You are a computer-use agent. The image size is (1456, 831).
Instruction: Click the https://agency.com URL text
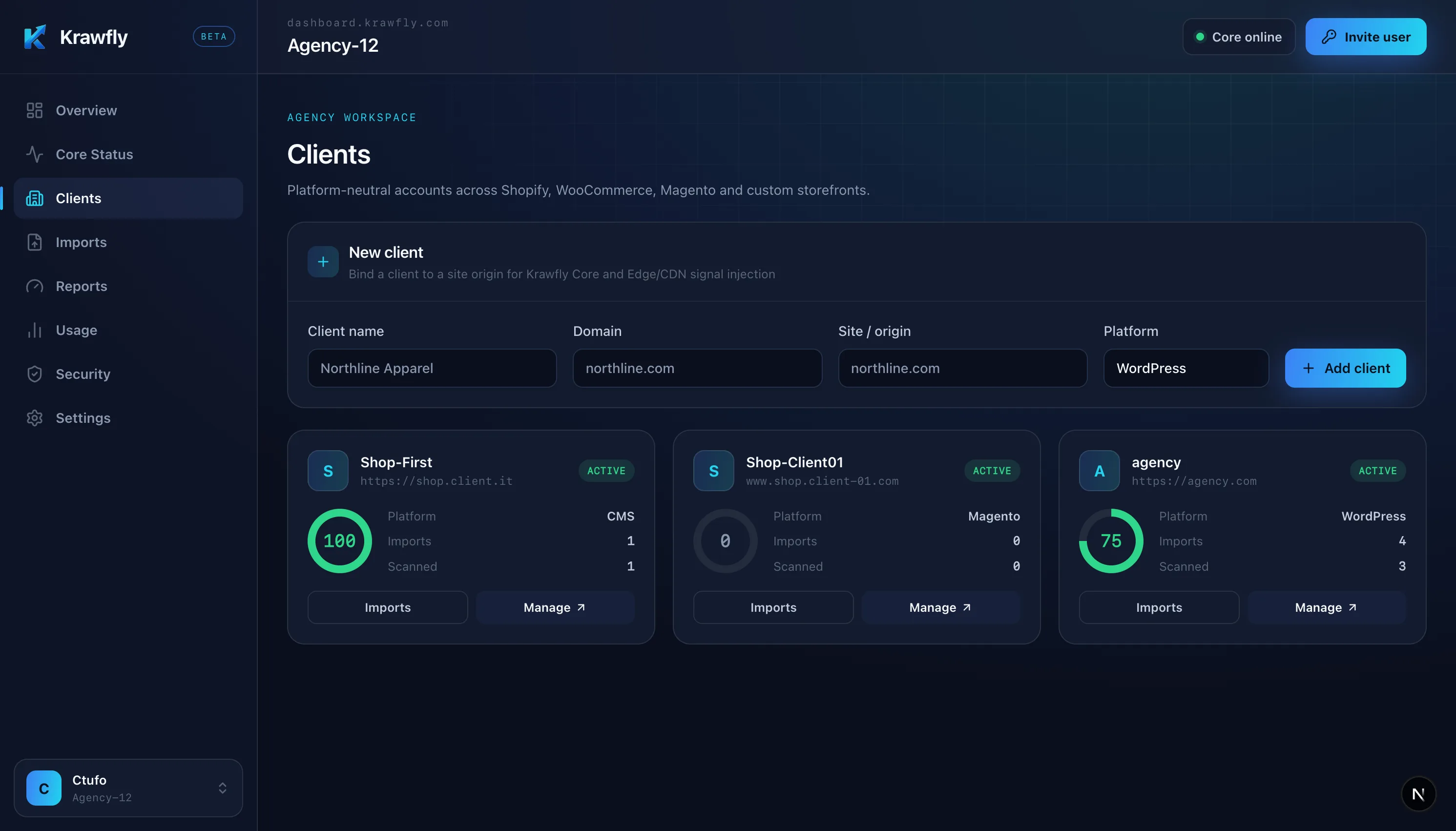pyautogui.click(x=1194, y=481)
